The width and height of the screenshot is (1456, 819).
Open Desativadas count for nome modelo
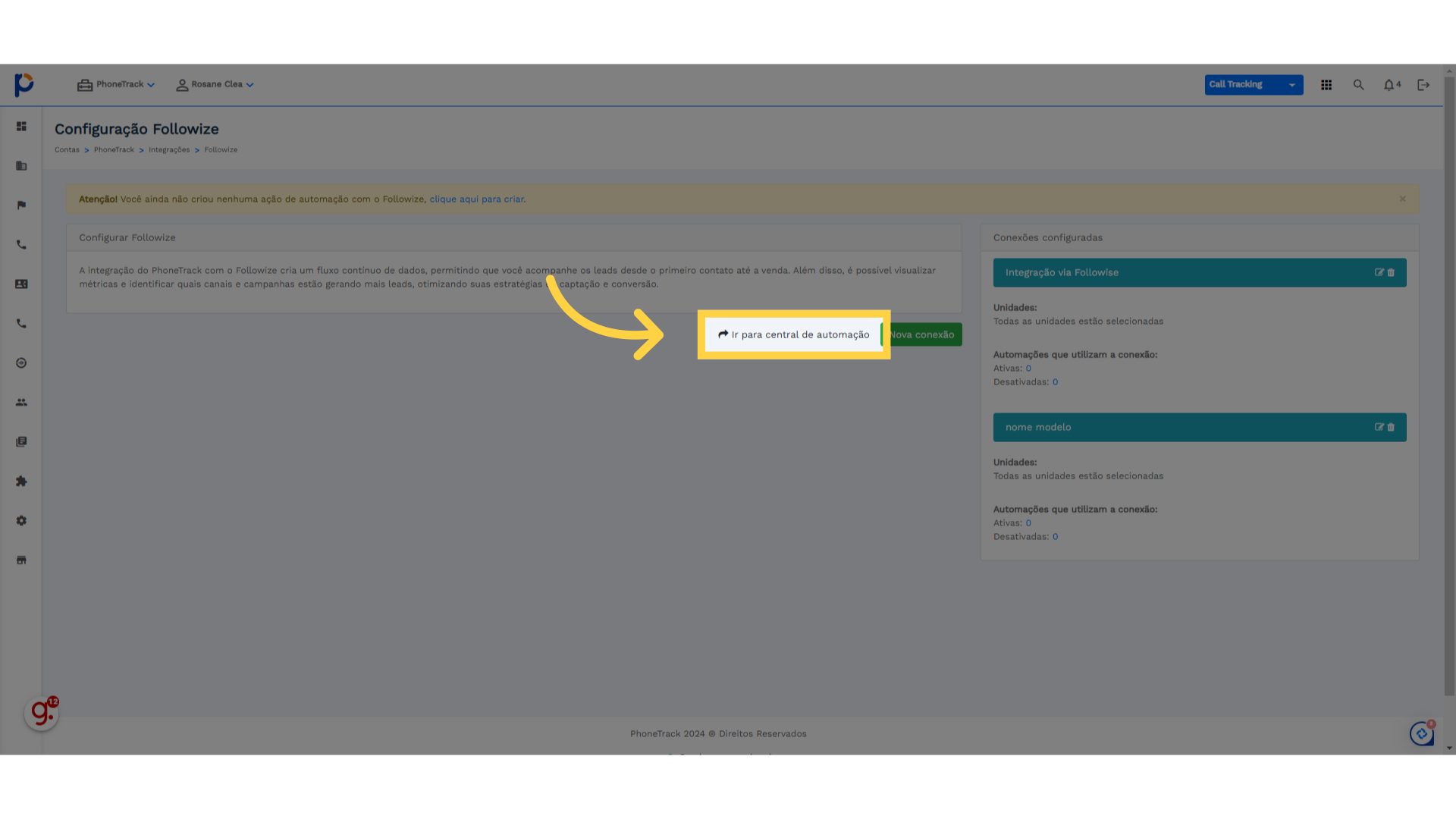coord(1055,537)
